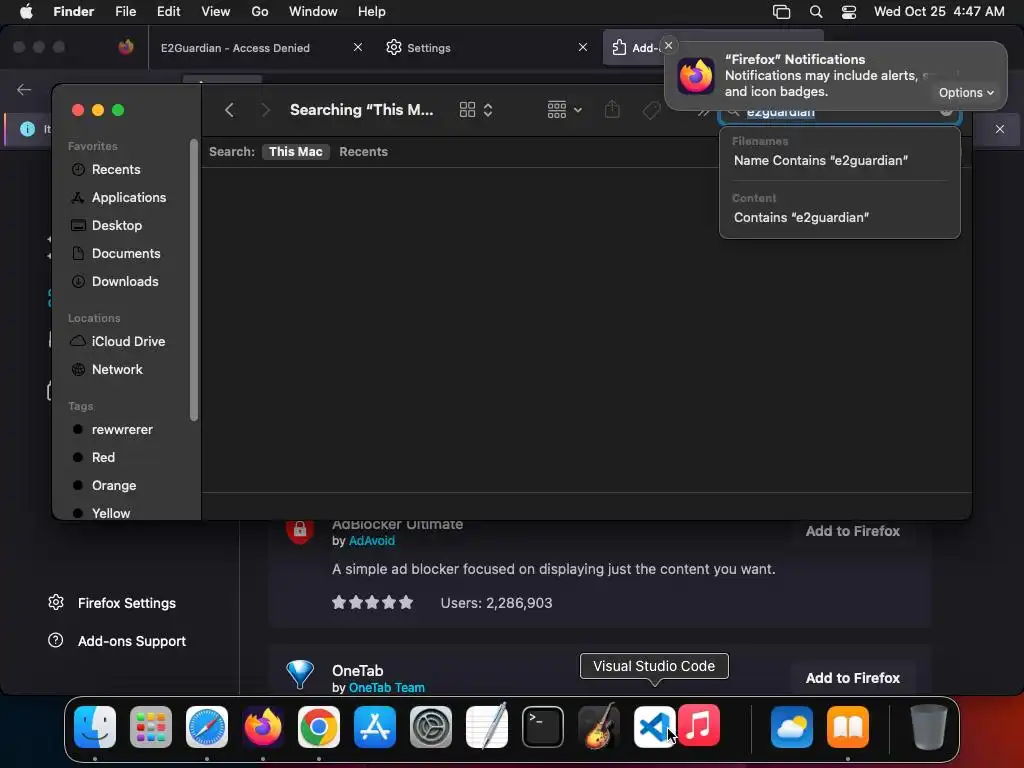Open the OneTab Team author link
Image resolution: width=1024 pixels, height=768 pixels.
(x=387, y=688)
